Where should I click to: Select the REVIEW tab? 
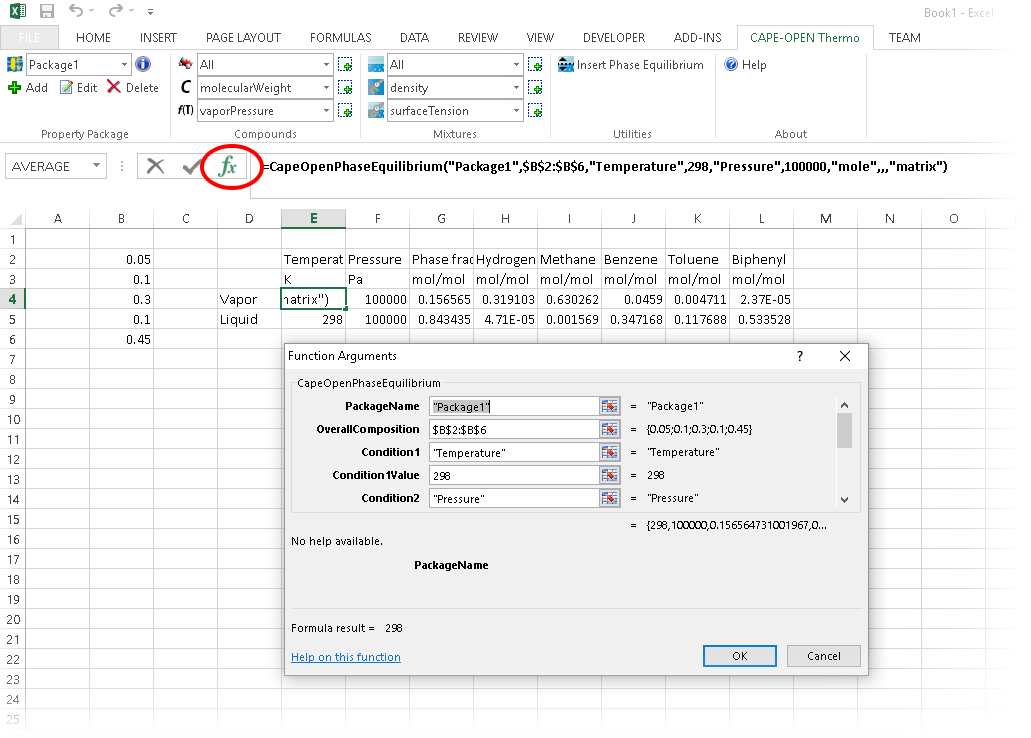[x=478, y=37]
